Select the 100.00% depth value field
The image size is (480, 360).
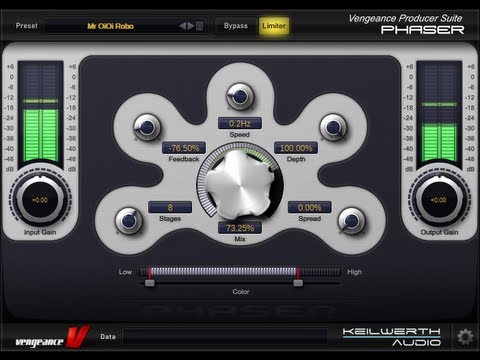click(x=296, y=148)
